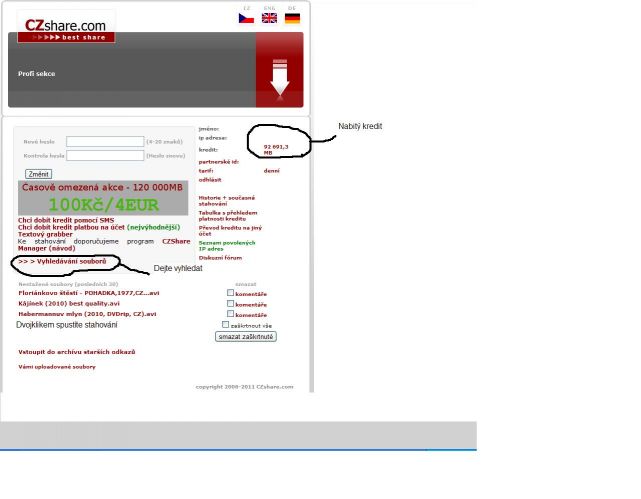Open Tabulka s přehledem platnosti kreditu

228,216
